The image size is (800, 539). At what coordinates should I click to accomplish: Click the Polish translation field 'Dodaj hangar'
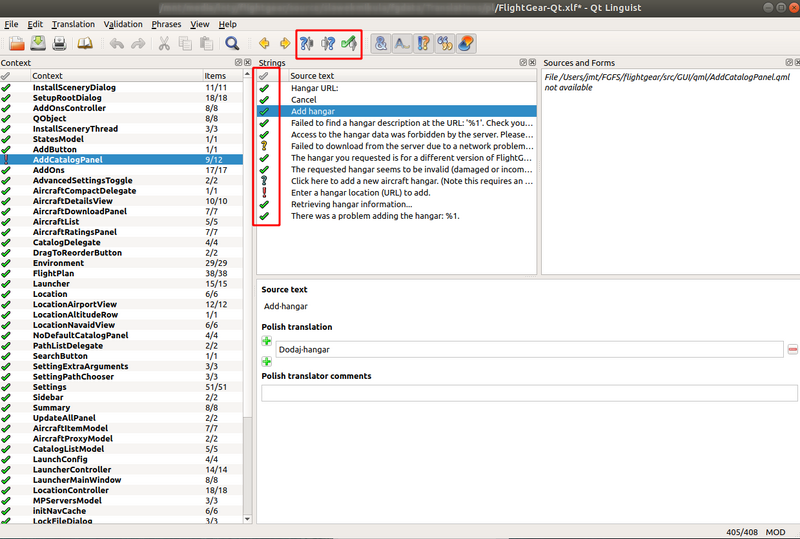(x=529, y=350)
